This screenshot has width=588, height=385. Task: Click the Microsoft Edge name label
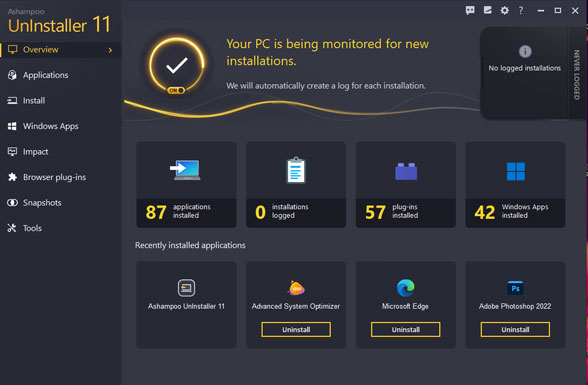[x=405, y=306]
